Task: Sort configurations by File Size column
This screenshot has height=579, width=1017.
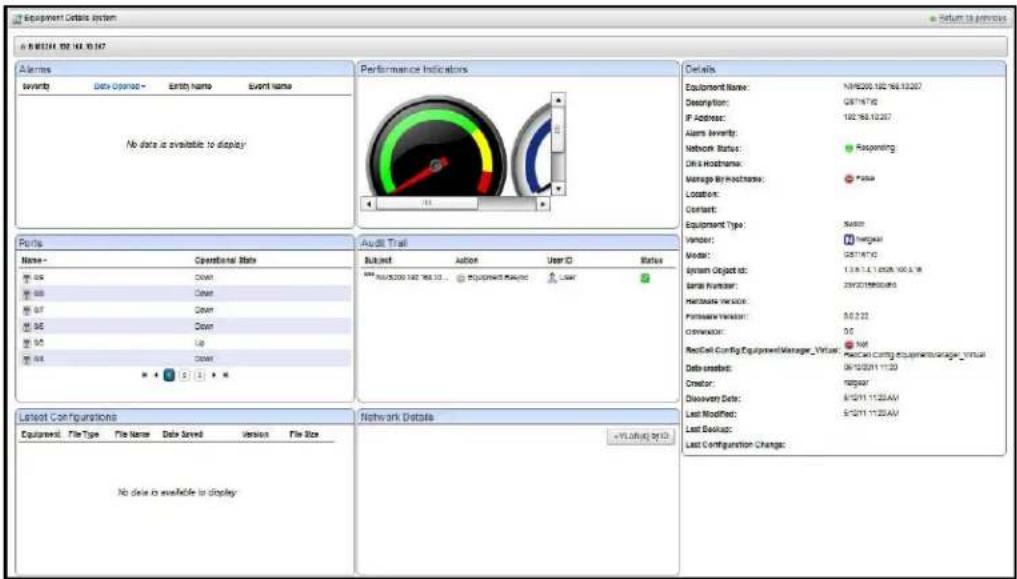Action: coord(304,434)
